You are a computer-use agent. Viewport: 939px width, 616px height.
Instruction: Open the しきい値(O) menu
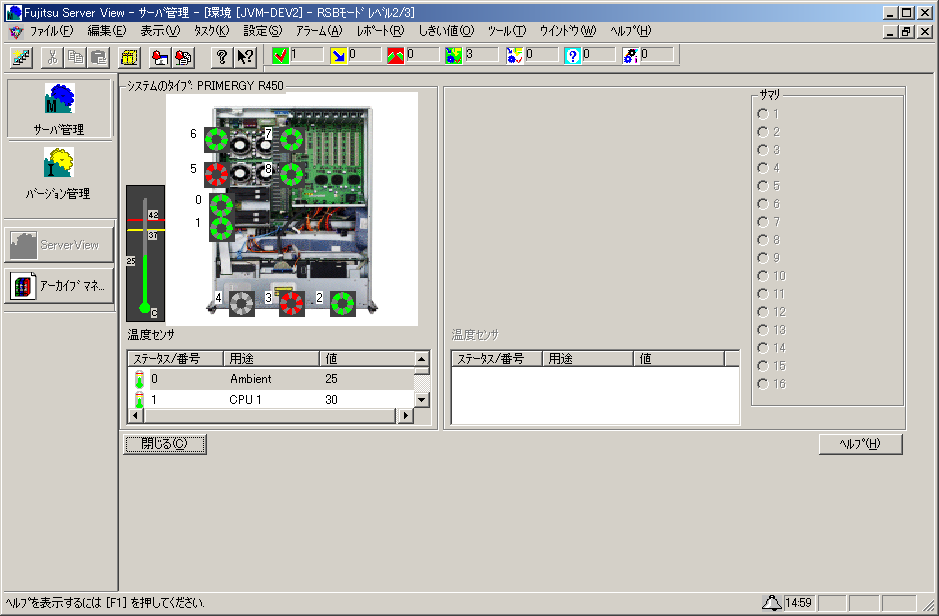(x=446, y=31)
